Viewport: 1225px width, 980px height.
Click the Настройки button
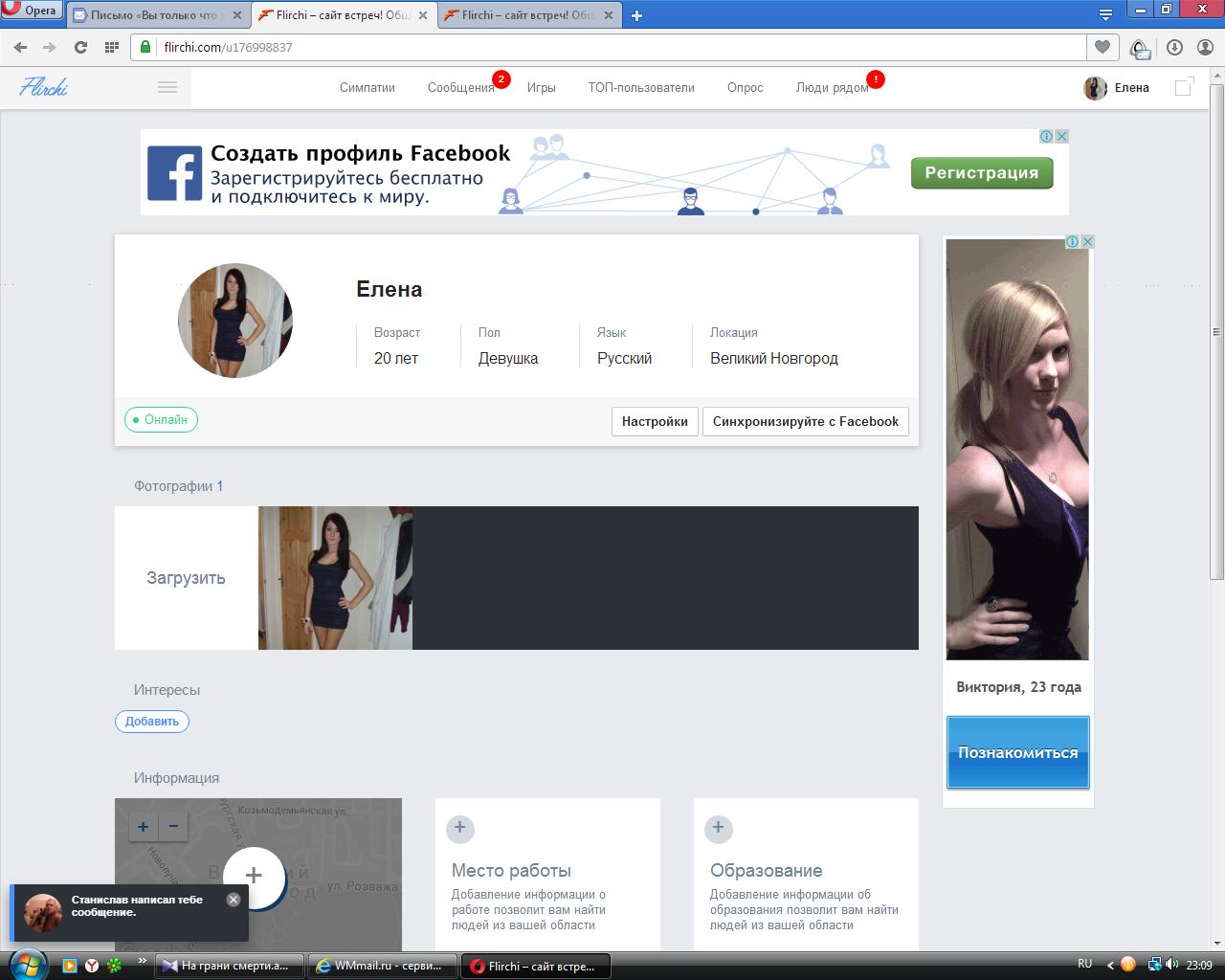[x=655, y=421]
